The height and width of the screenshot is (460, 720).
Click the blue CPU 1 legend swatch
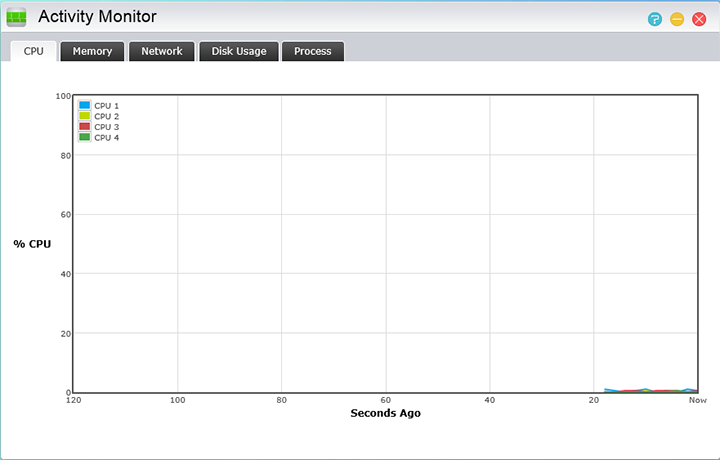[x=85, y=105]
